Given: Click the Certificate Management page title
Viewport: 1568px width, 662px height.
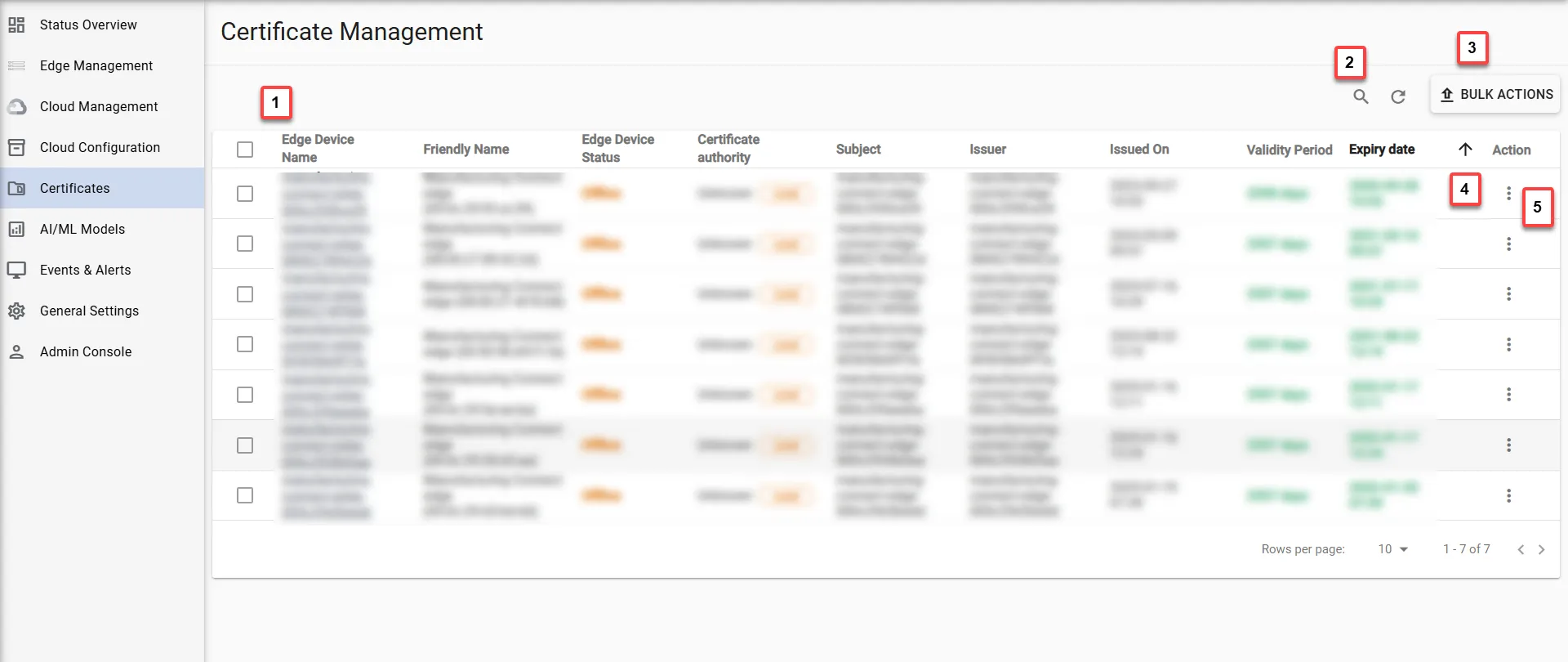Looking at the screenshot, I should click(x=352, y=32).
